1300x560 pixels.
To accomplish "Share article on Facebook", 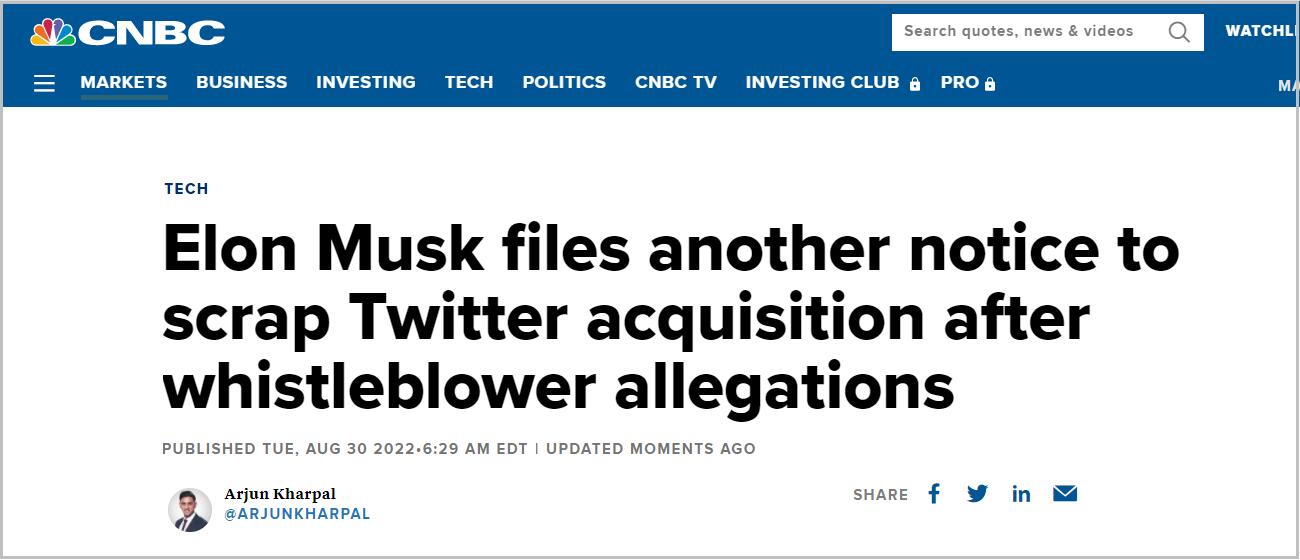I will (x=934, y=494).
